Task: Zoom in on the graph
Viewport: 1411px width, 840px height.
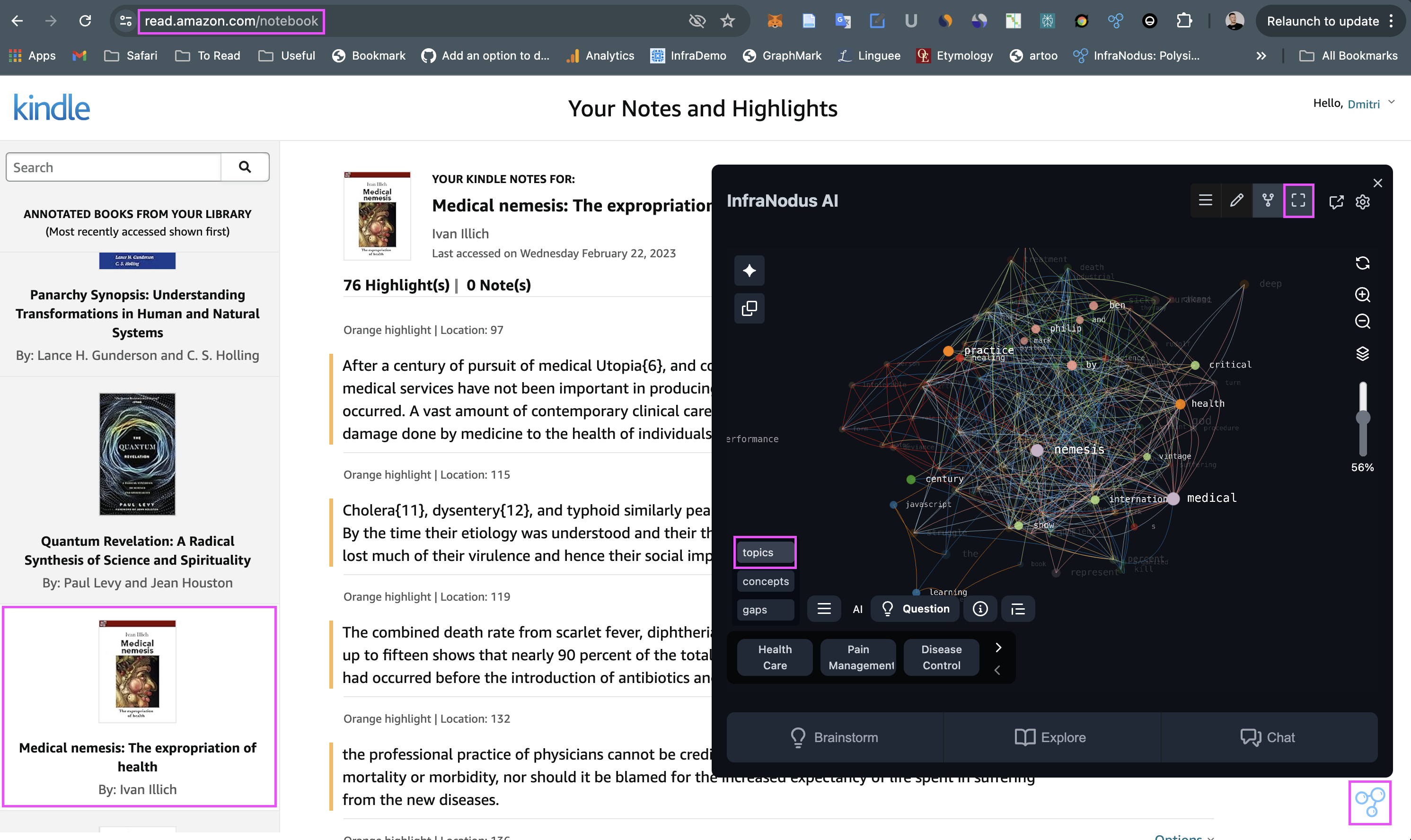Action: point(1362,294)
